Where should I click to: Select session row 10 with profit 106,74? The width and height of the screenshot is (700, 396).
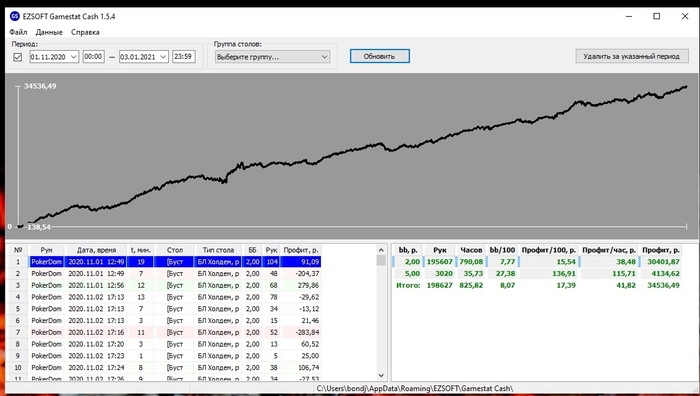(164, 367)
